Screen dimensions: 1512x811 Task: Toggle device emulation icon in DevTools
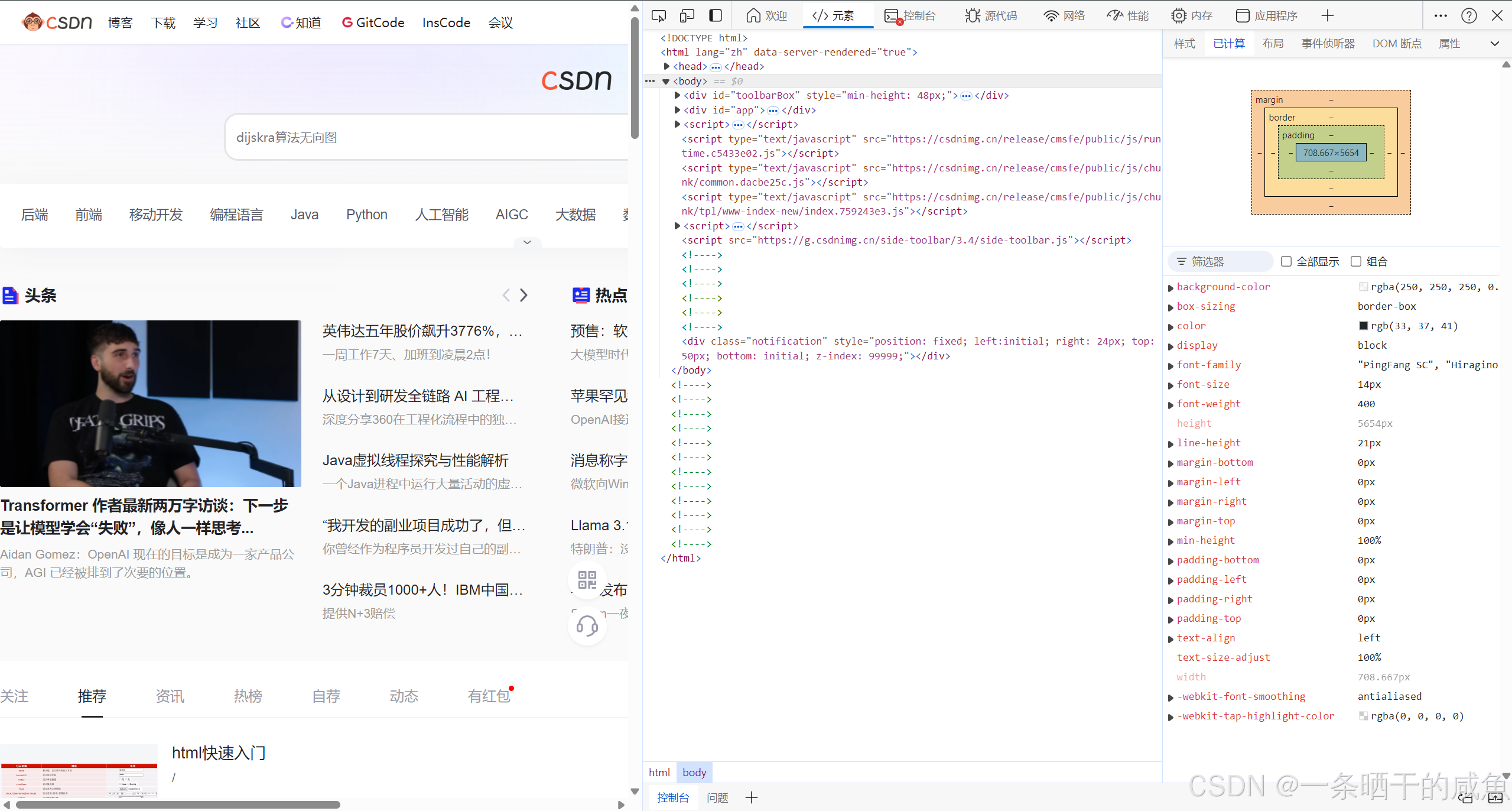(x=687, y=15)
